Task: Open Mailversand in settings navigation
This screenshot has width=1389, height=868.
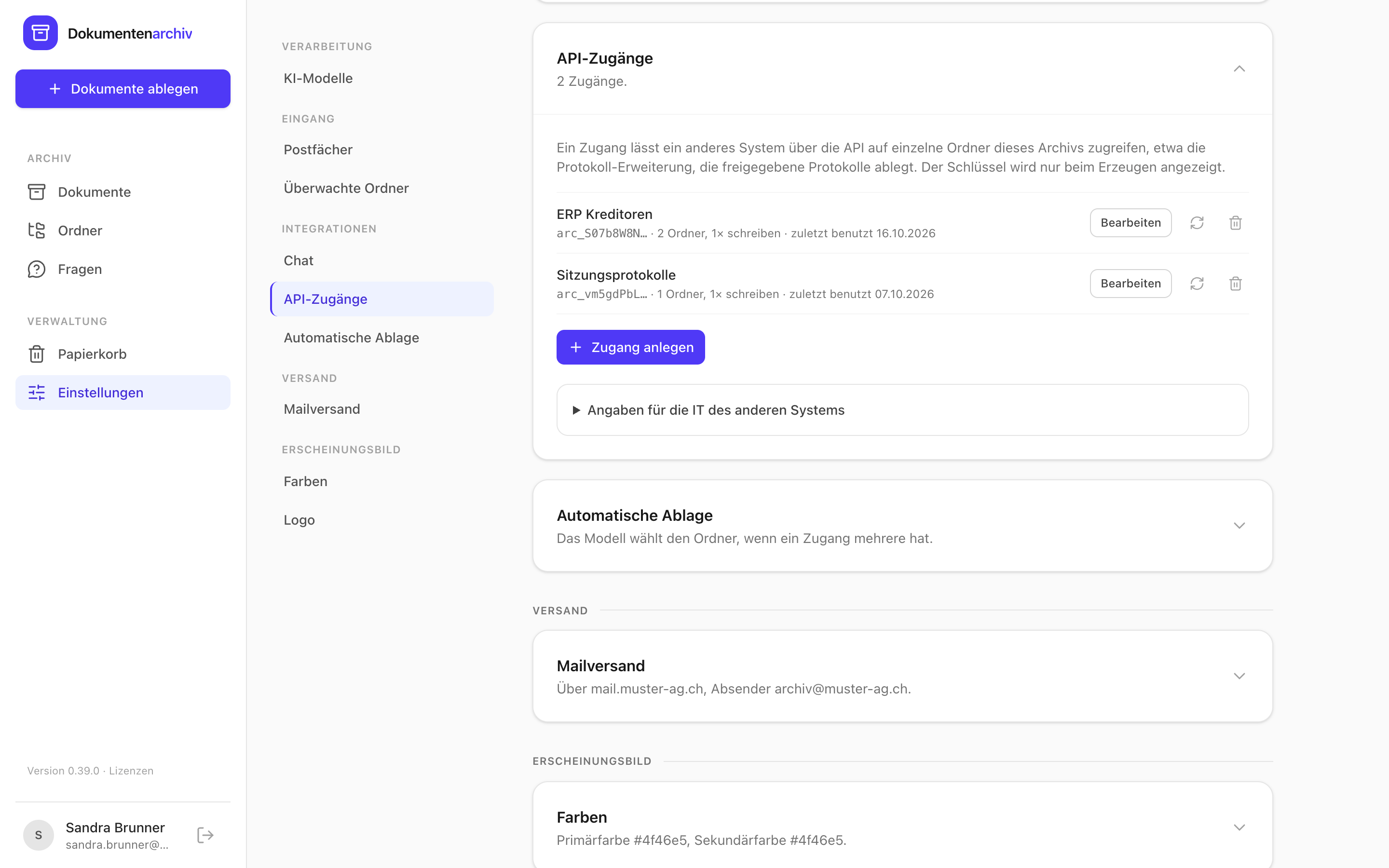Action: [381, 409]
